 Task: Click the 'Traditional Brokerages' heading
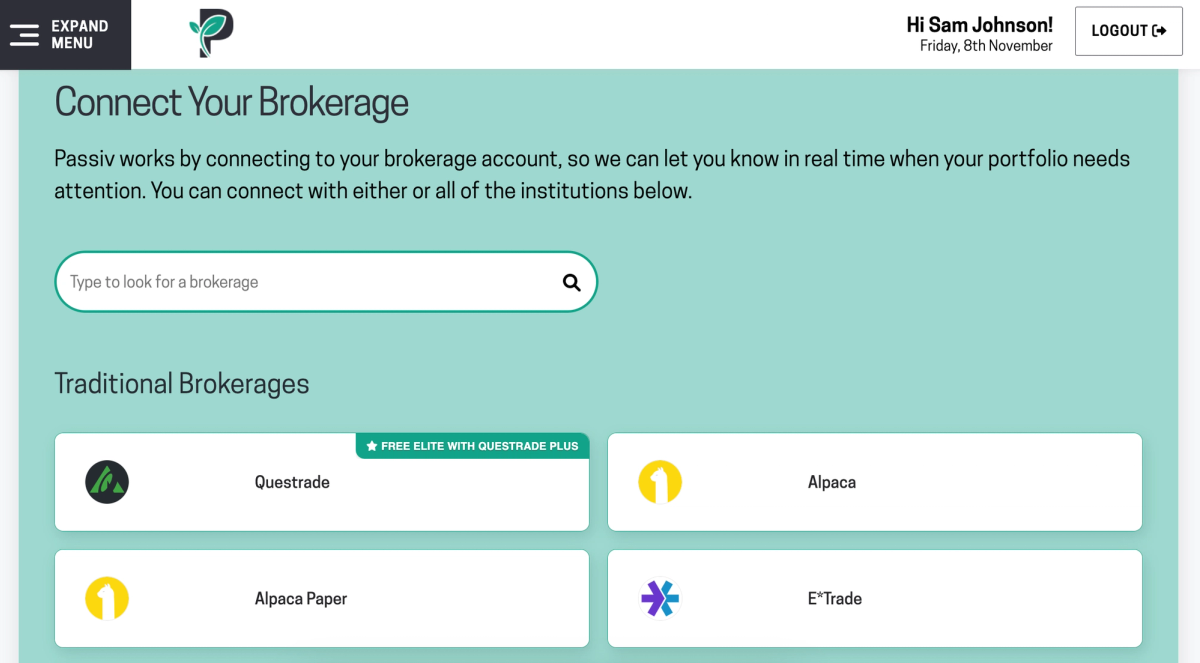[182, 384]
